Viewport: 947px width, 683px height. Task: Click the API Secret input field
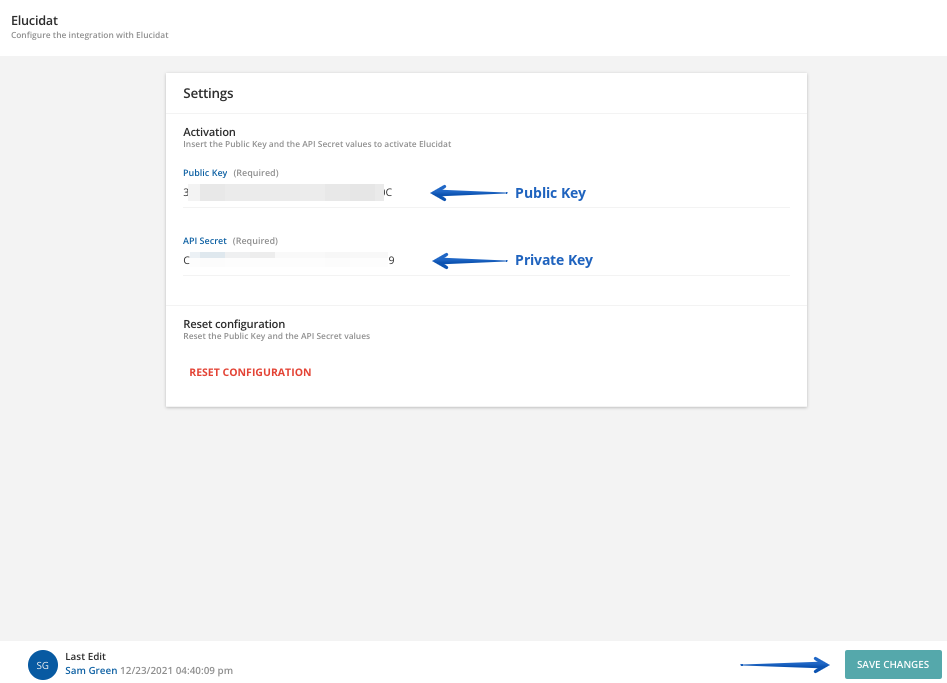pos(486,260)
